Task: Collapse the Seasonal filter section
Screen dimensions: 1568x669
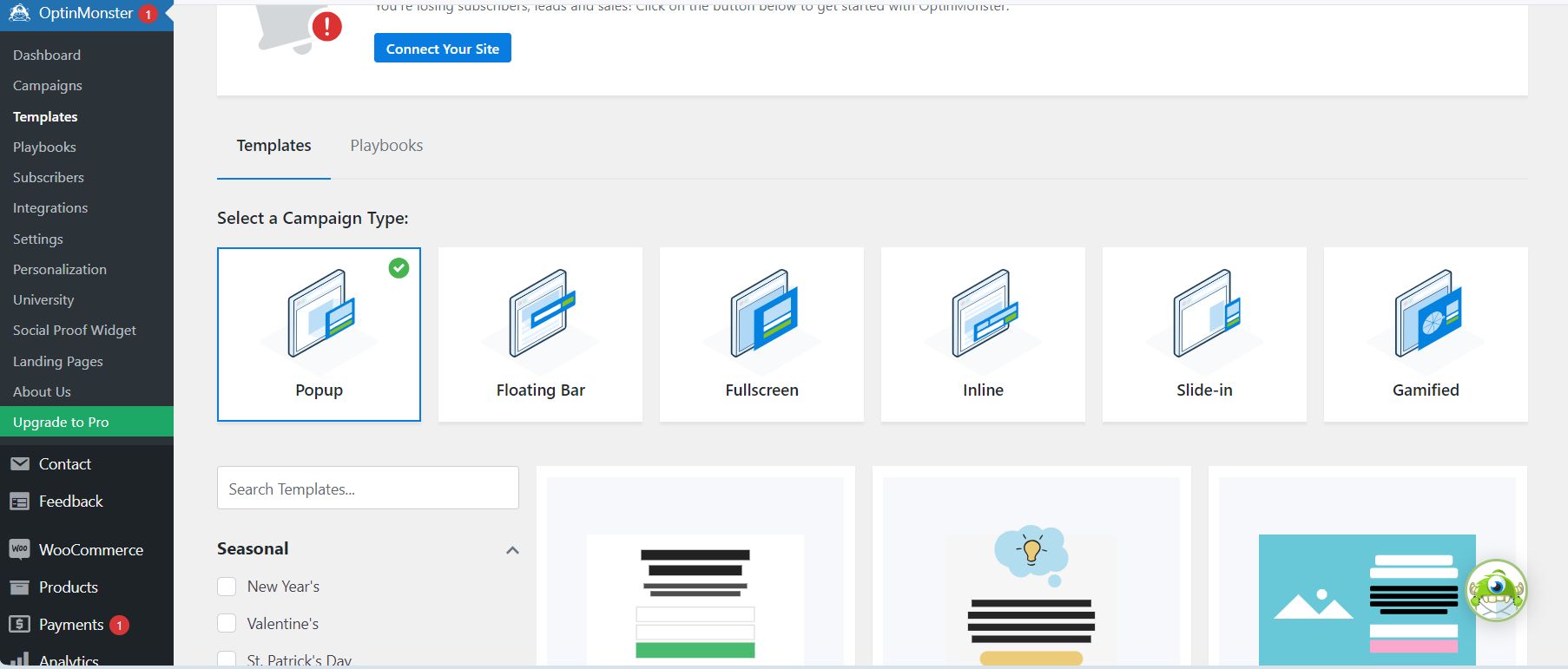Action: tap(512, 550)
